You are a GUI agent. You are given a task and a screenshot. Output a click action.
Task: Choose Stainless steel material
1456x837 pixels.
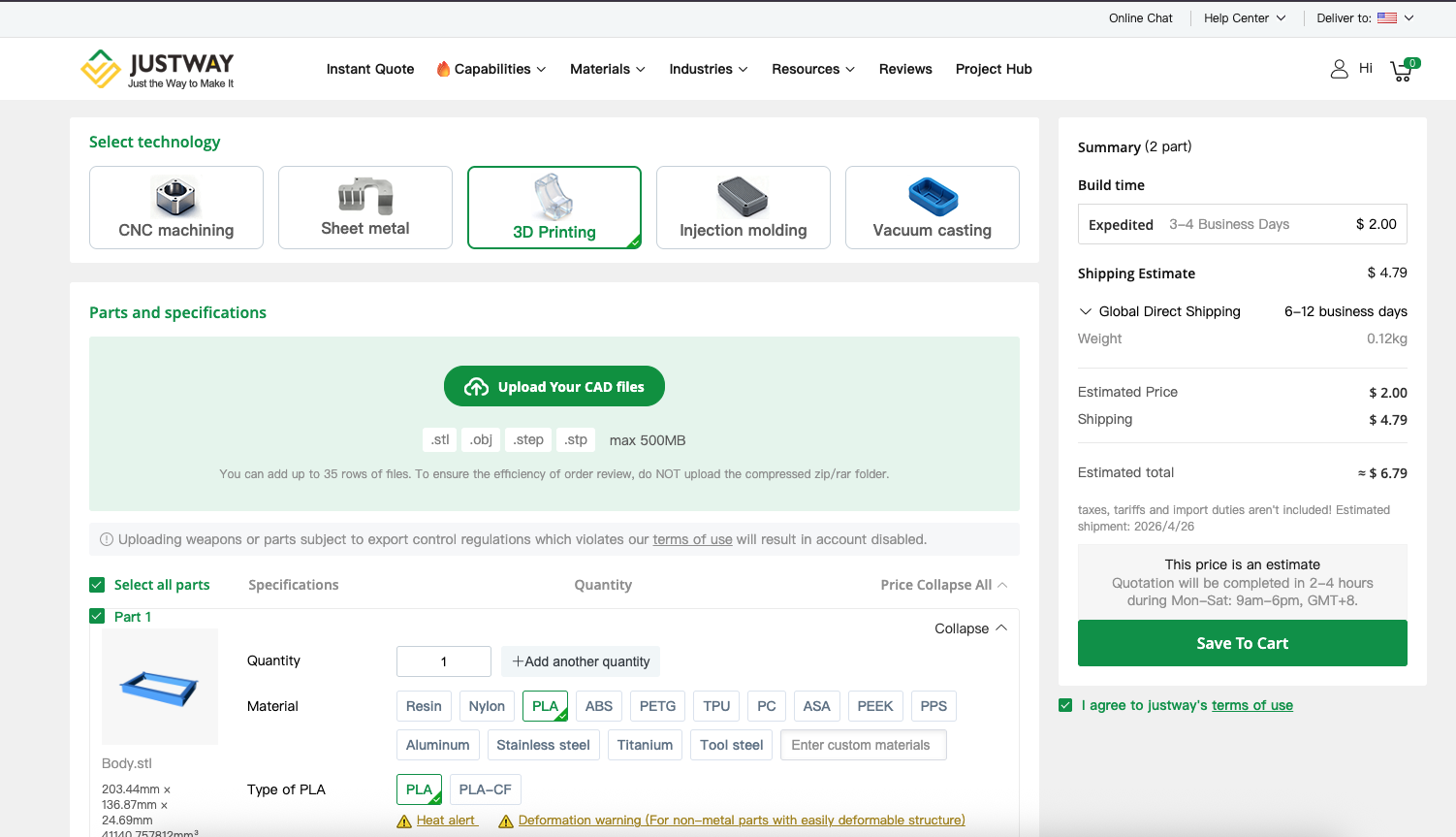pyautogui.click(x=543, y=745)
